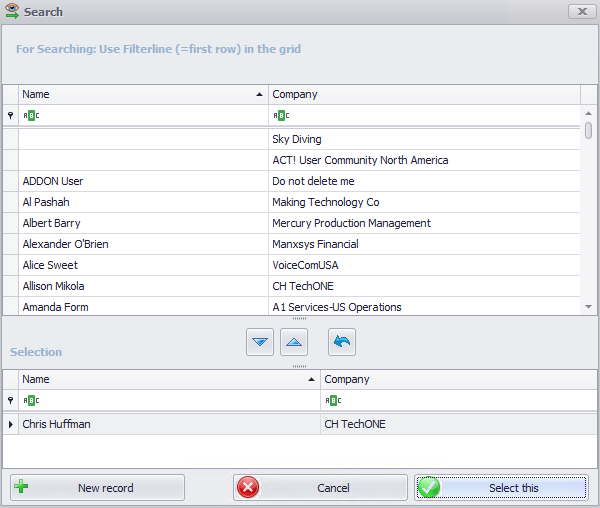The image size is (600, 508).
Task: Close the Search dialog
Action: pos(582,11)
